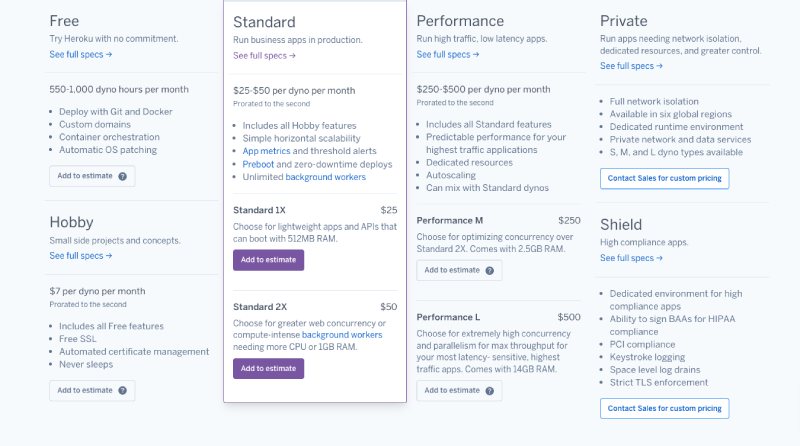This screenshot has width=800, height=446.
Task: View Standard plan full specs
Action: pyautogui.click(x=264, y=56)
